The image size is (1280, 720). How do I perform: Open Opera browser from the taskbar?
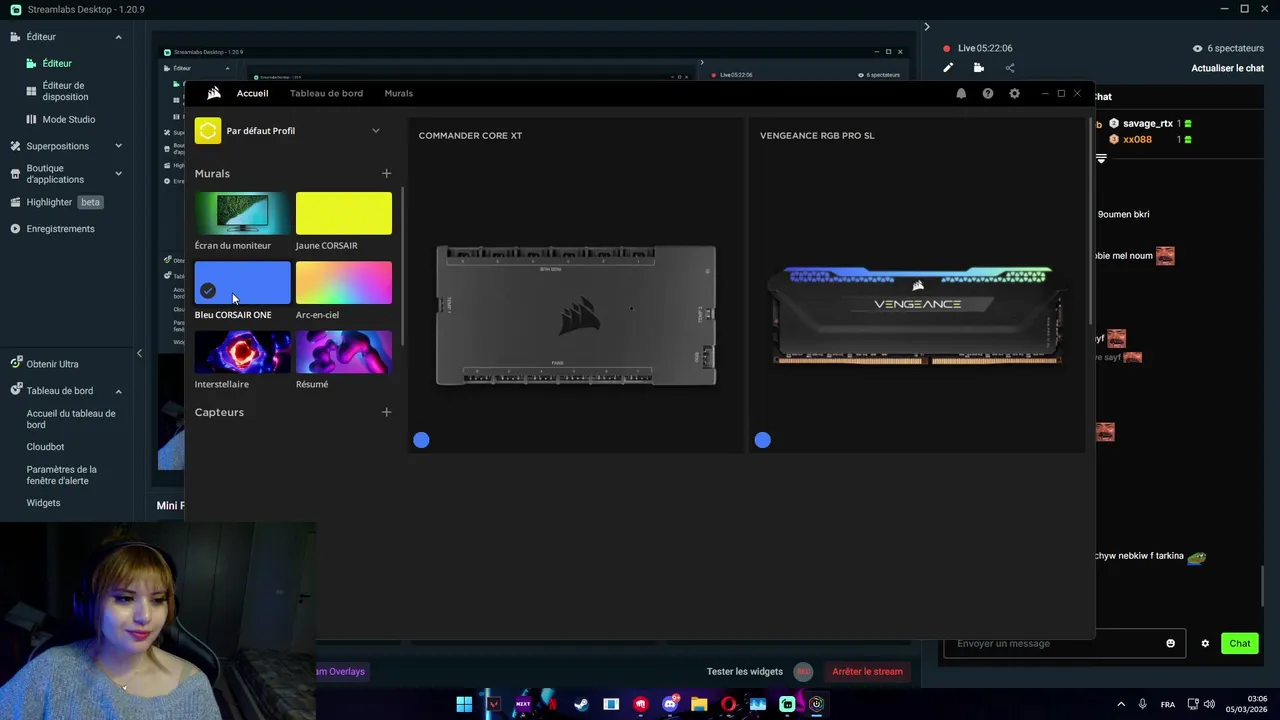[728, 704]
